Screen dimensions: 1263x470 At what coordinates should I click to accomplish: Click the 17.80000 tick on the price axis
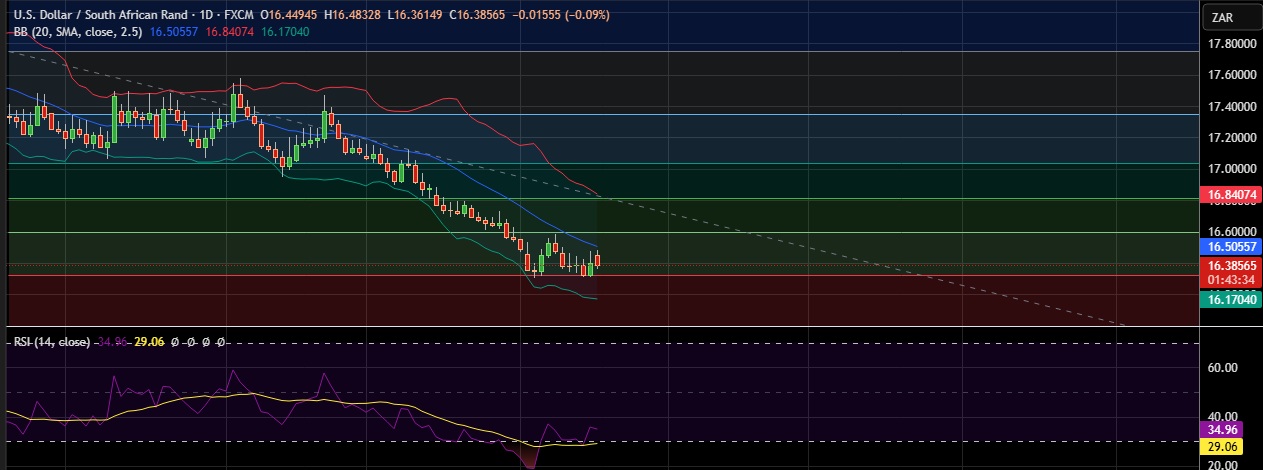[1229, 45]
